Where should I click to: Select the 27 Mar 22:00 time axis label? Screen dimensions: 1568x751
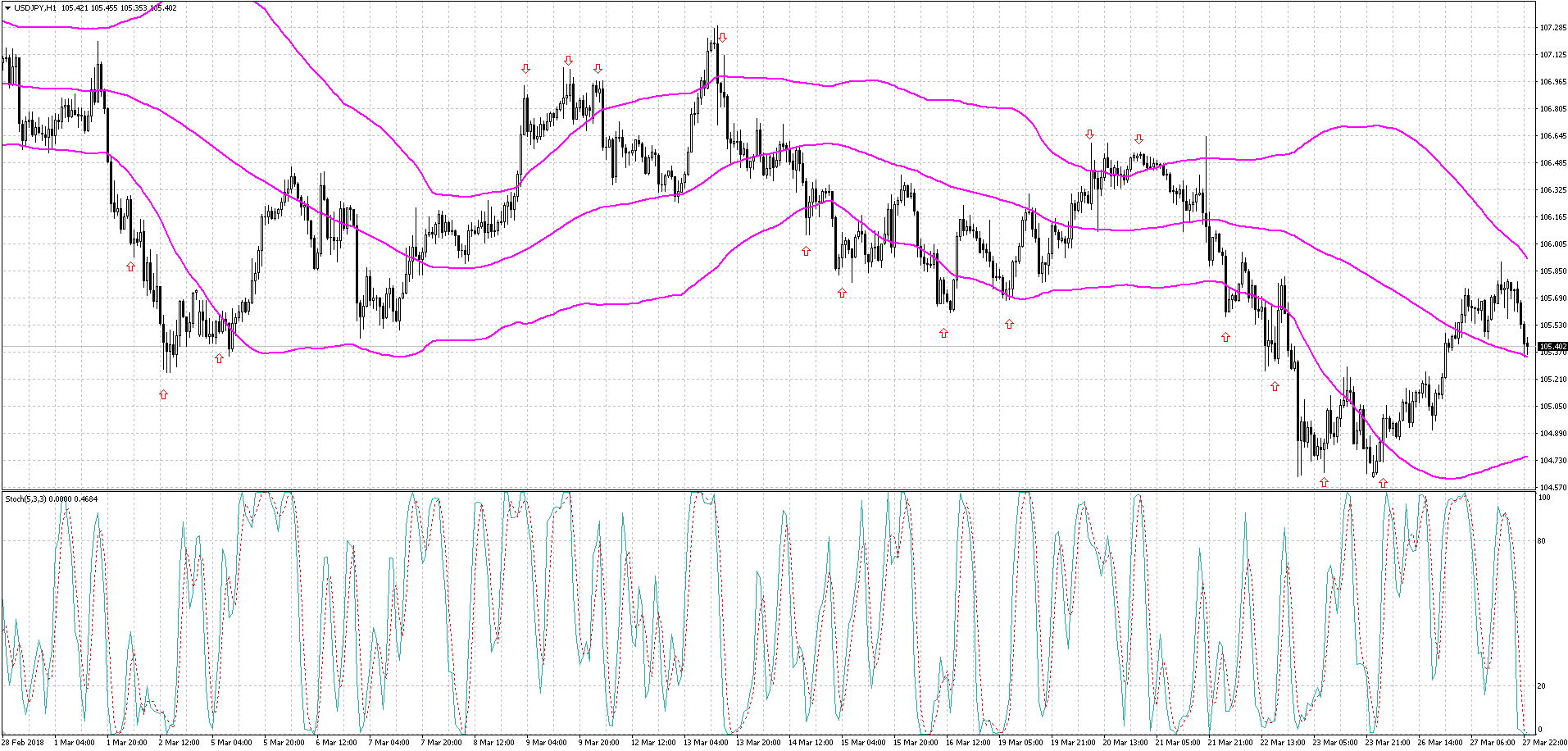coord(1545,743)
